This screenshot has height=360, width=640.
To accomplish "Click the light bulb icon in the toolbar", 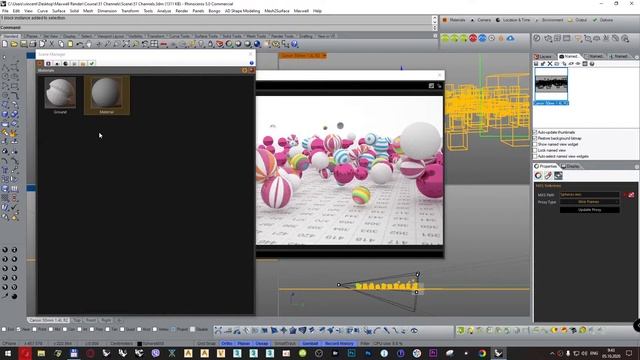I will (x=201, y=44).
